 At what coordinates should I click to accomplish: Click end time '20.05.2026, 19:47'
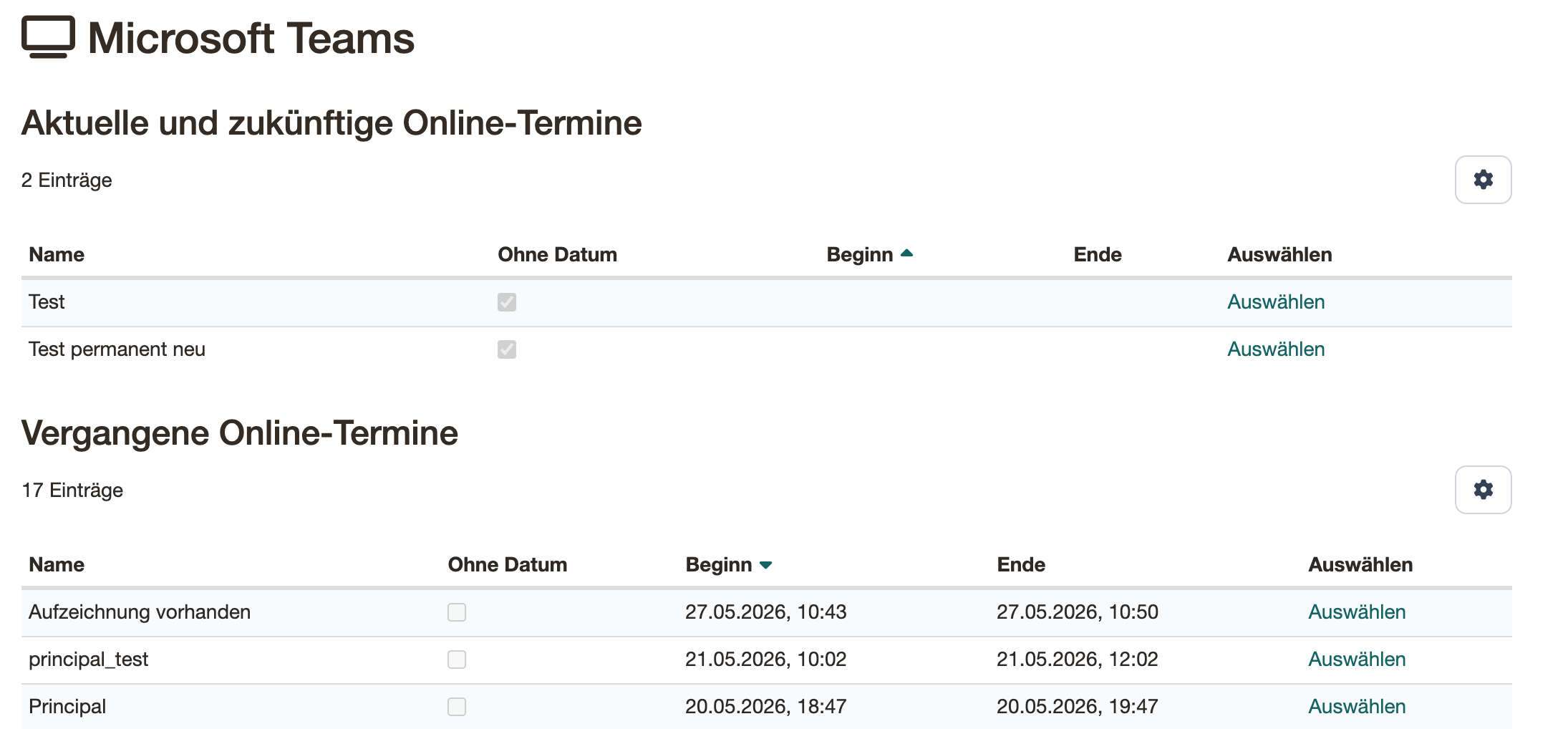[1077, 707]
